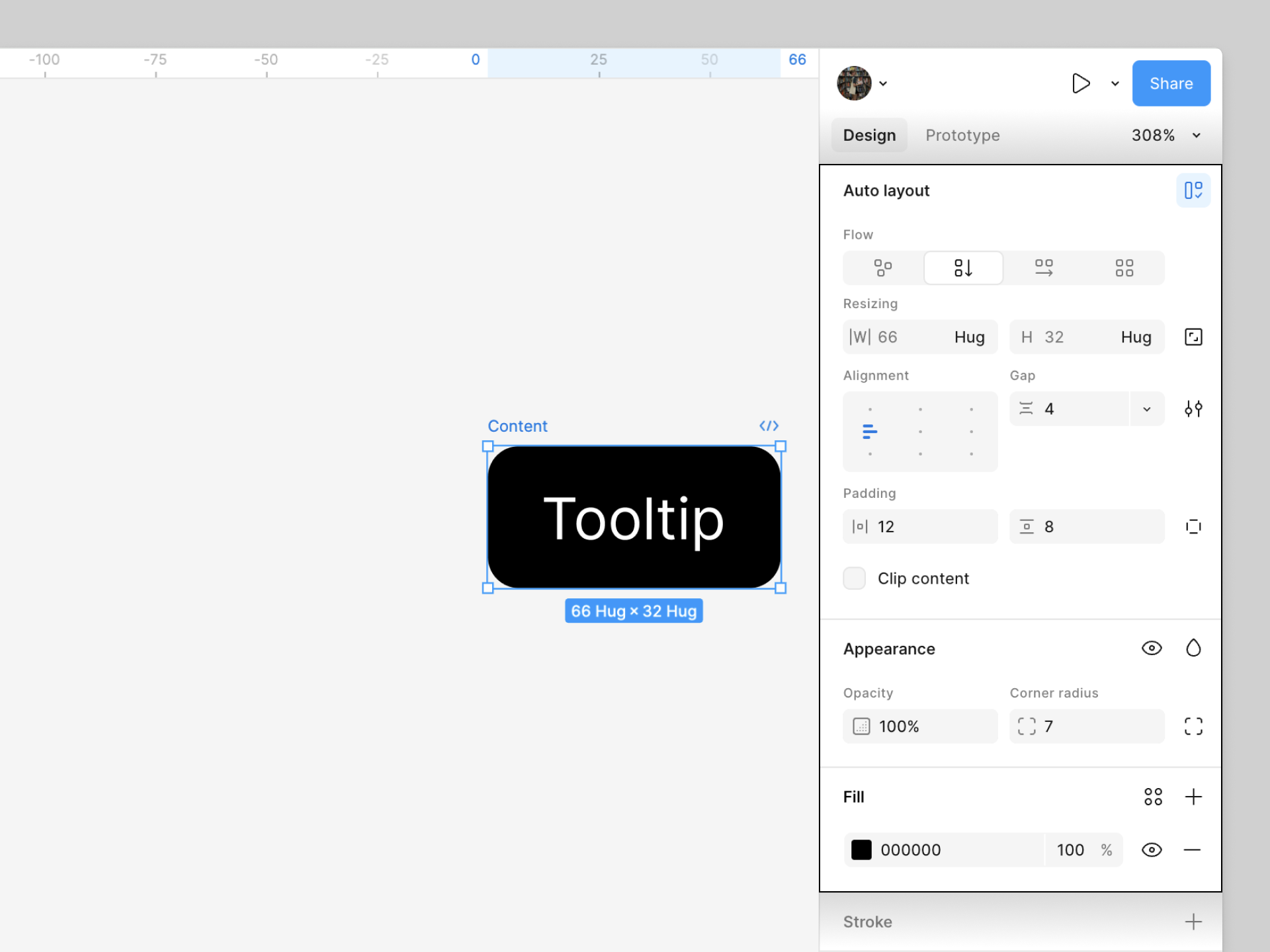
Task: Open the user avatar dropdown chevron
Action: pyautogui.click(x=883, y=83)
